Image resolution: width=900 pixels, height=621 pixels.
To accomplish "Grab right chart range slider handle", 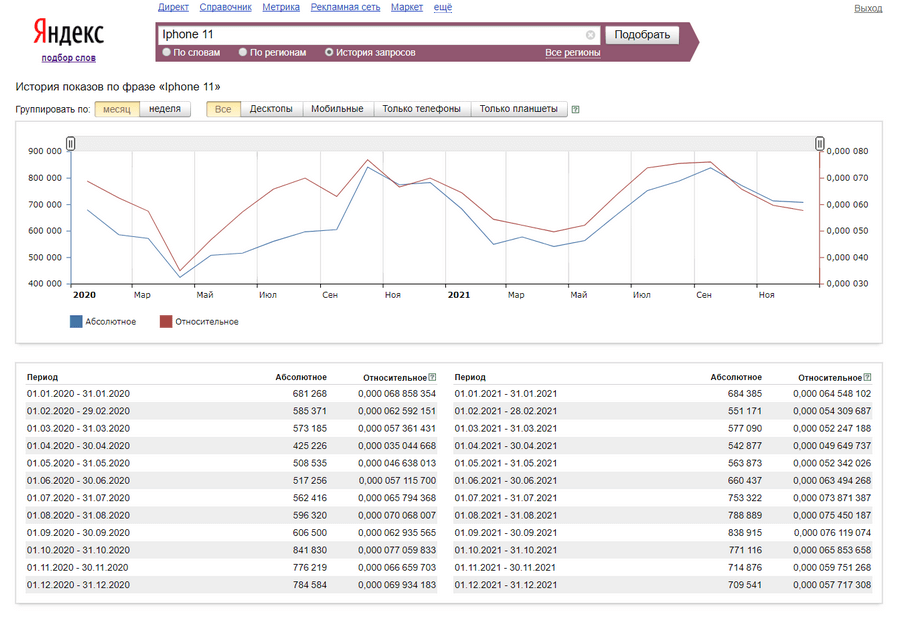I will tap(820, 145).
